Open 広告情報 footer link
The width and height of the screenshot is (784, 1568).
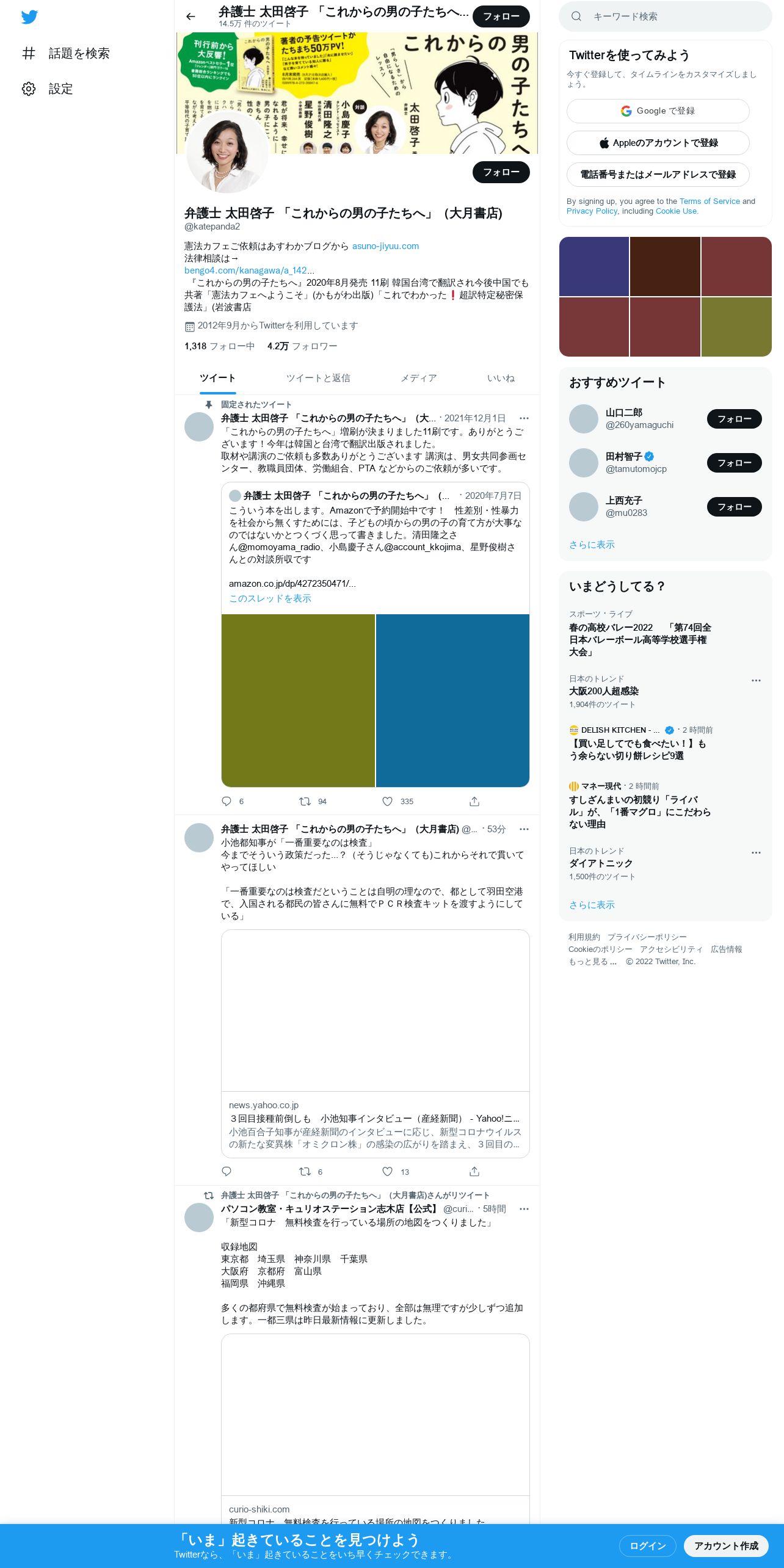[727, 949]
